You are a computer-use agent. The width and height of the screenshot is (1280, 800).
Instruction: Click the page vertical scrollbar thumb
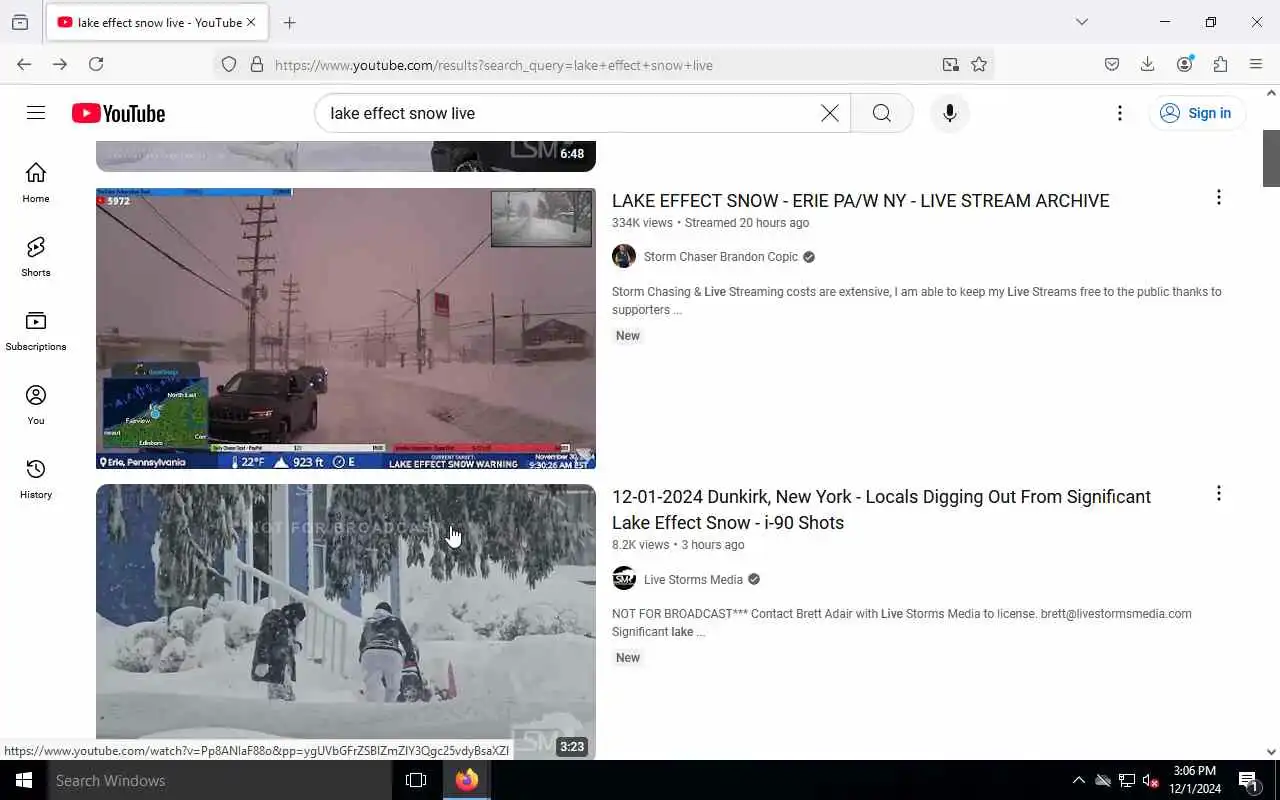1271,158
